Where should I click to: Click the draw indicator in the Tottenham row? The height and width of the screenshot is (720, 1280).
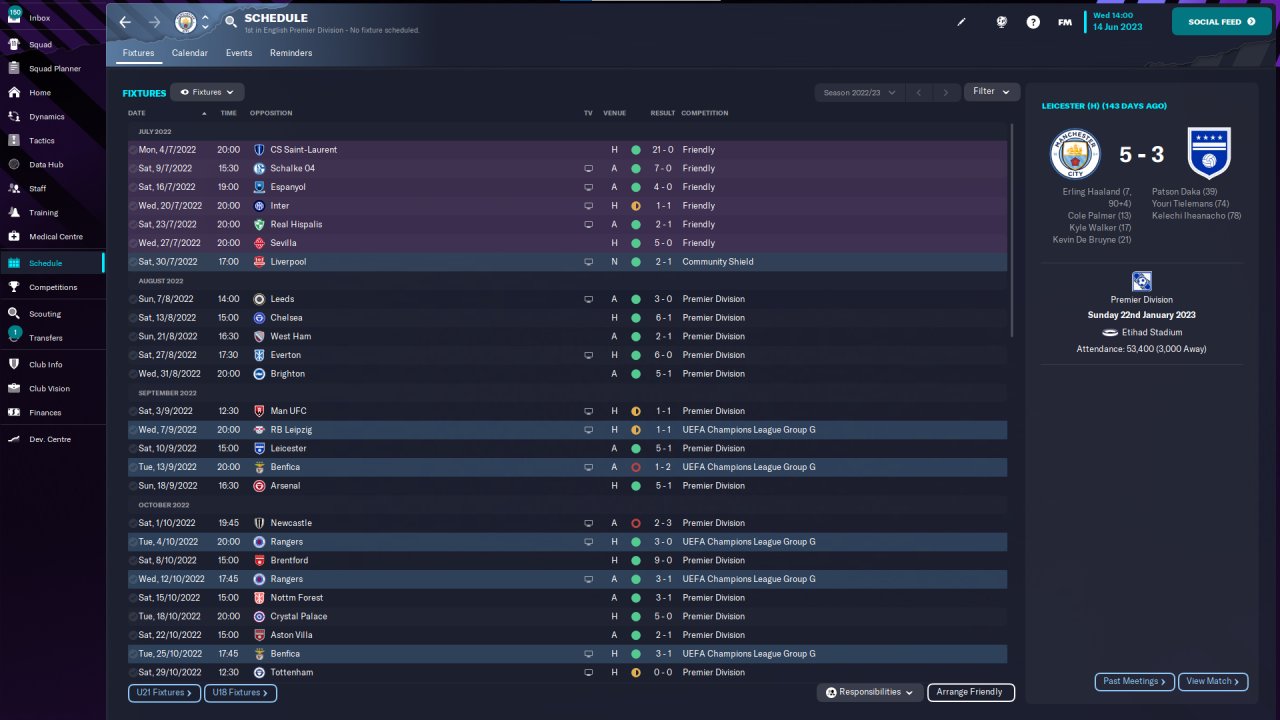[x=636, y=673]
